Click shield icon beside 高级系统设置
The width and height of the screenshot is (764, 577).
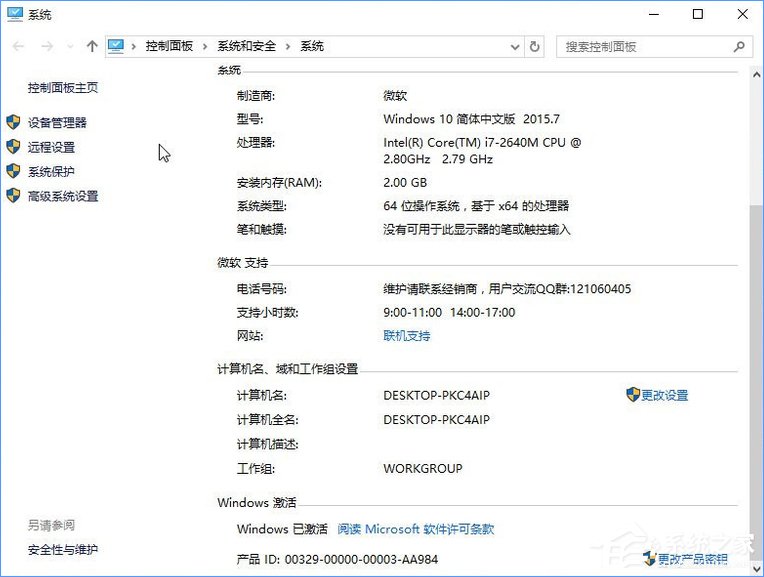(x=13, y=195)
